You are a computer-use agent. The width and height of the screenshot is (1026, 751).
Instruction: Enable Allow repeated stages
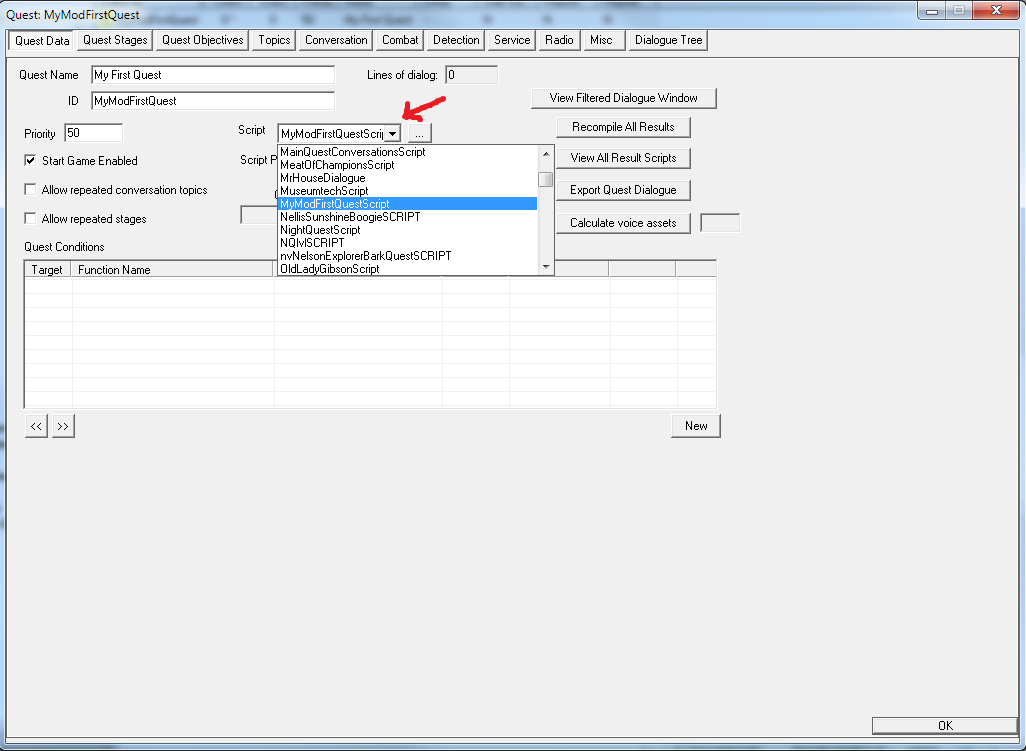click(29, 218)
